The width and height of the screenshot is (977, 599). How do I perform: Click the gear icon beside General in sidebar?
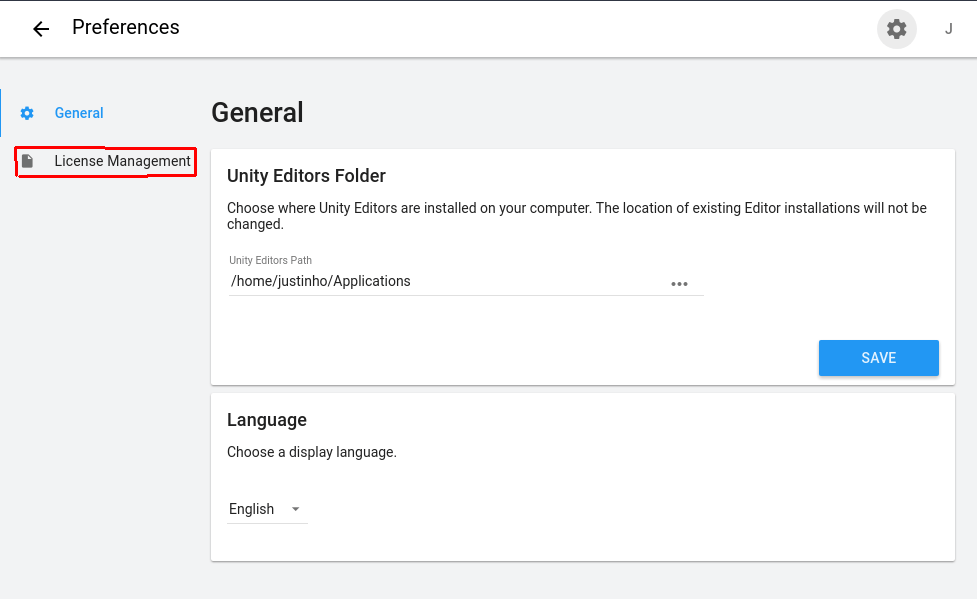click(x=27, y=113)
